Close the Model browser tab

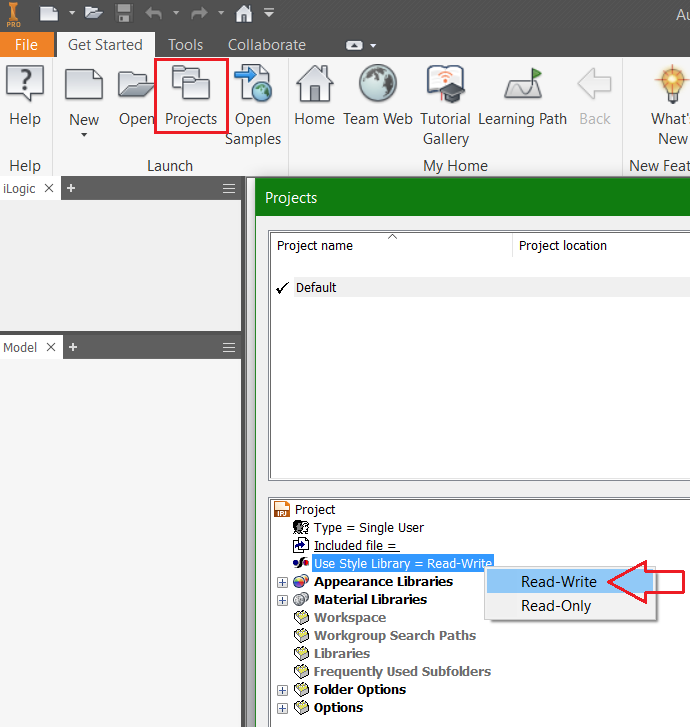(51, 347)
